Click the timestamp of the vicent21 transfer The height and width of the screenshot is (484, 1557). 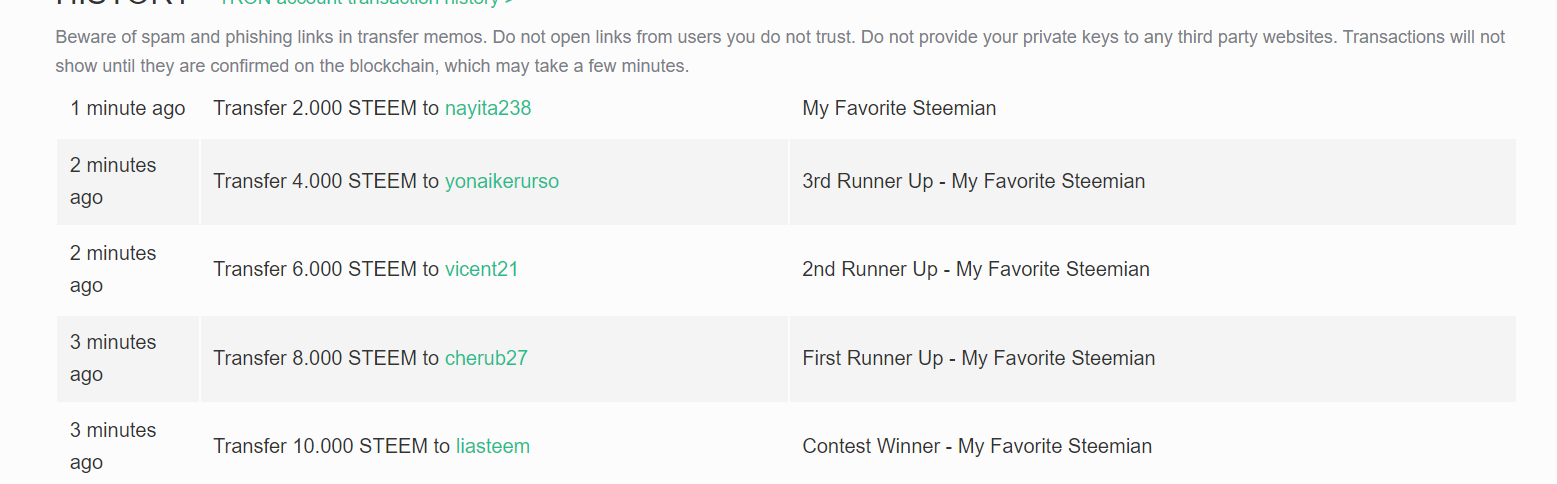point(113,269)
